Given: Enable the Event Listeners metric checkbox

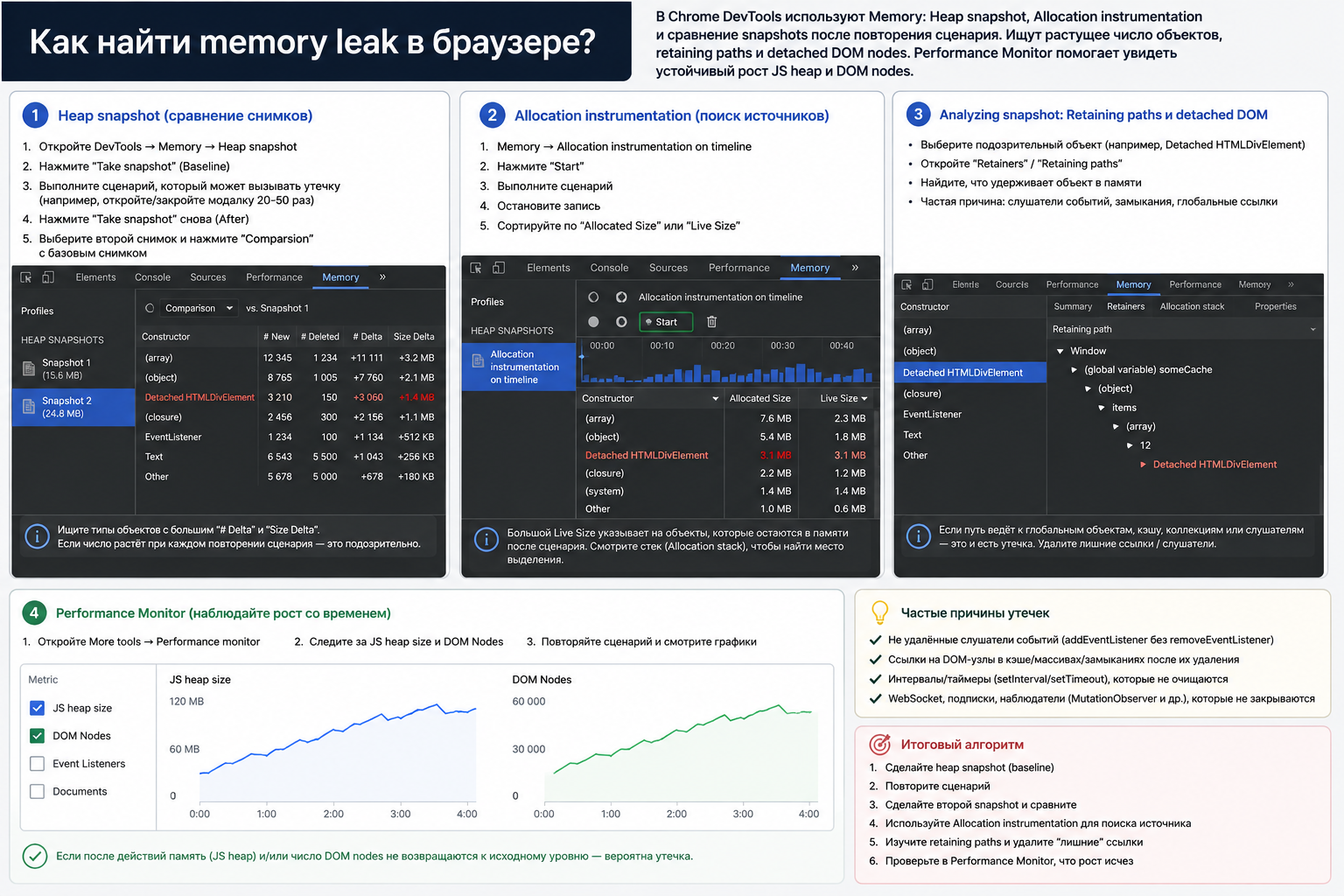Looking at the screenshot, I should click(x=37, y=764).
